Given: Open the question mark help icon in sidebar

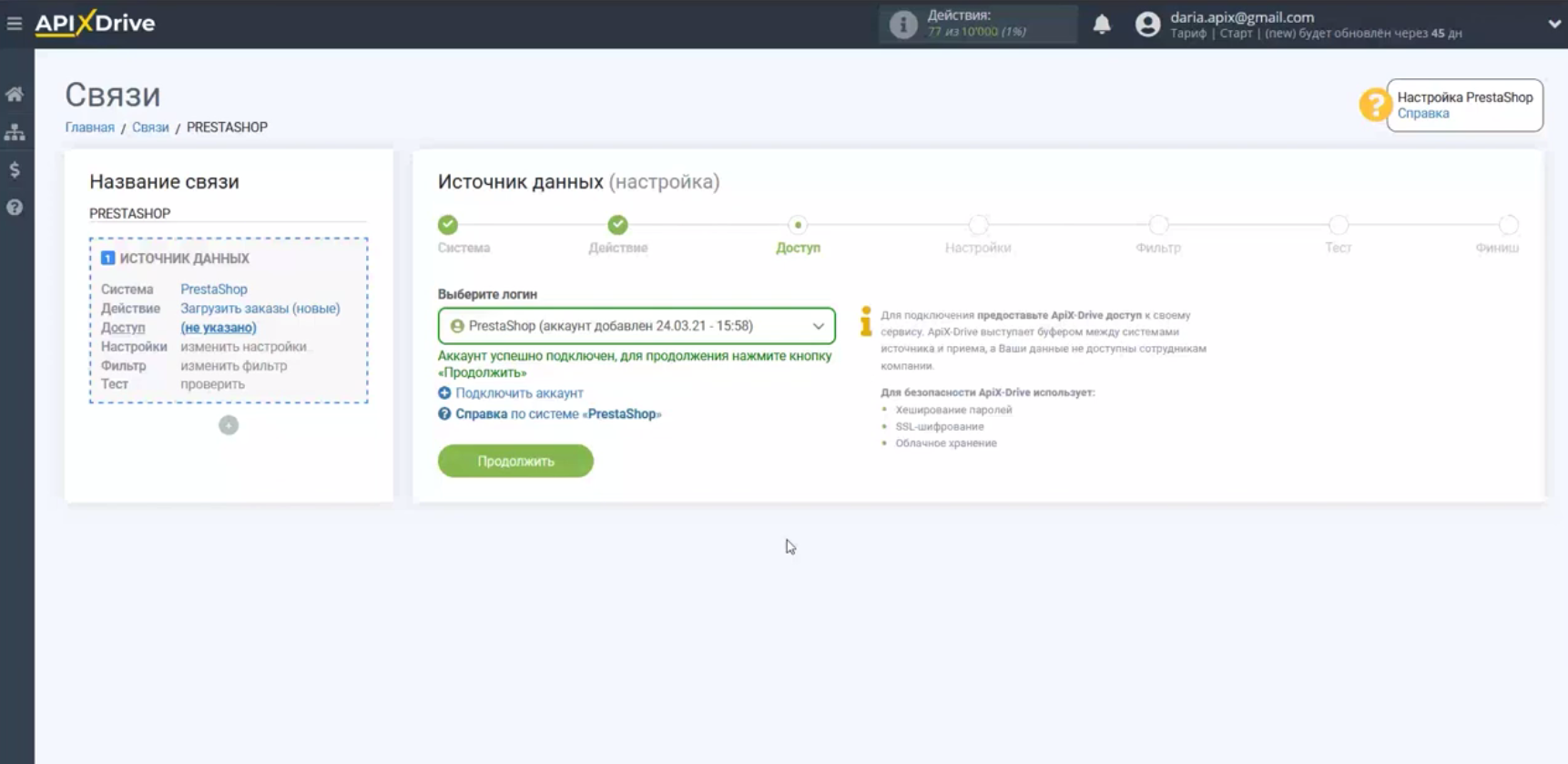Looking at the screenshot, I should [15, 208].
